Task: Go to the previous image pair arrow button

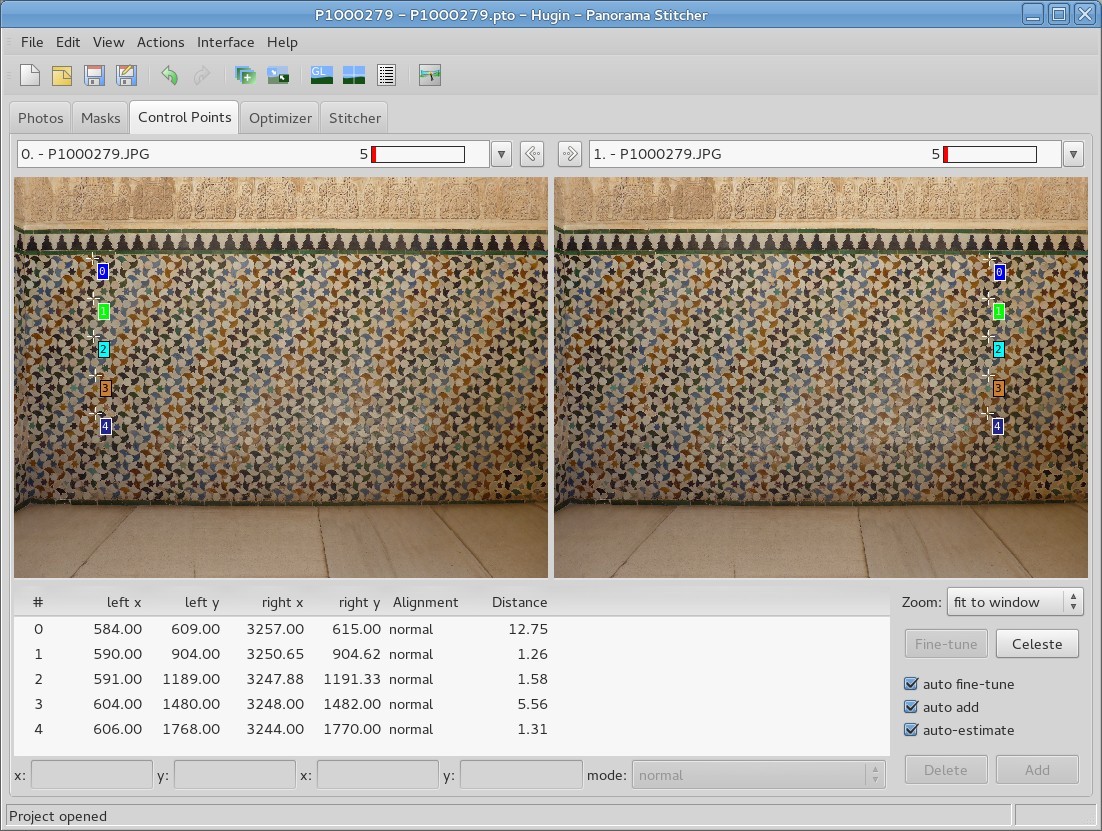Action: click(532, 154)
